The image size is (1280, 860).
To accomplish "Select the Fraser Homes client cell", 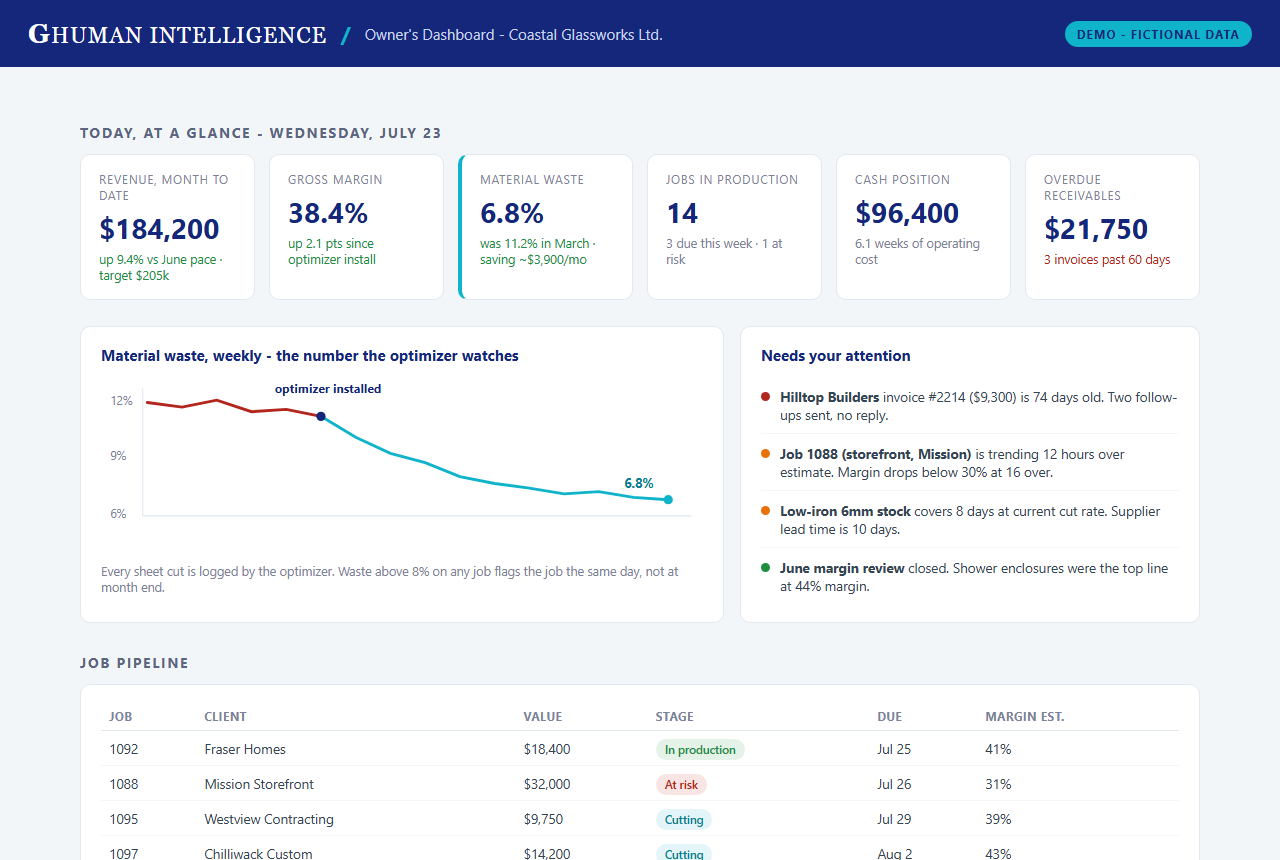I will click(x=245, y=749).
